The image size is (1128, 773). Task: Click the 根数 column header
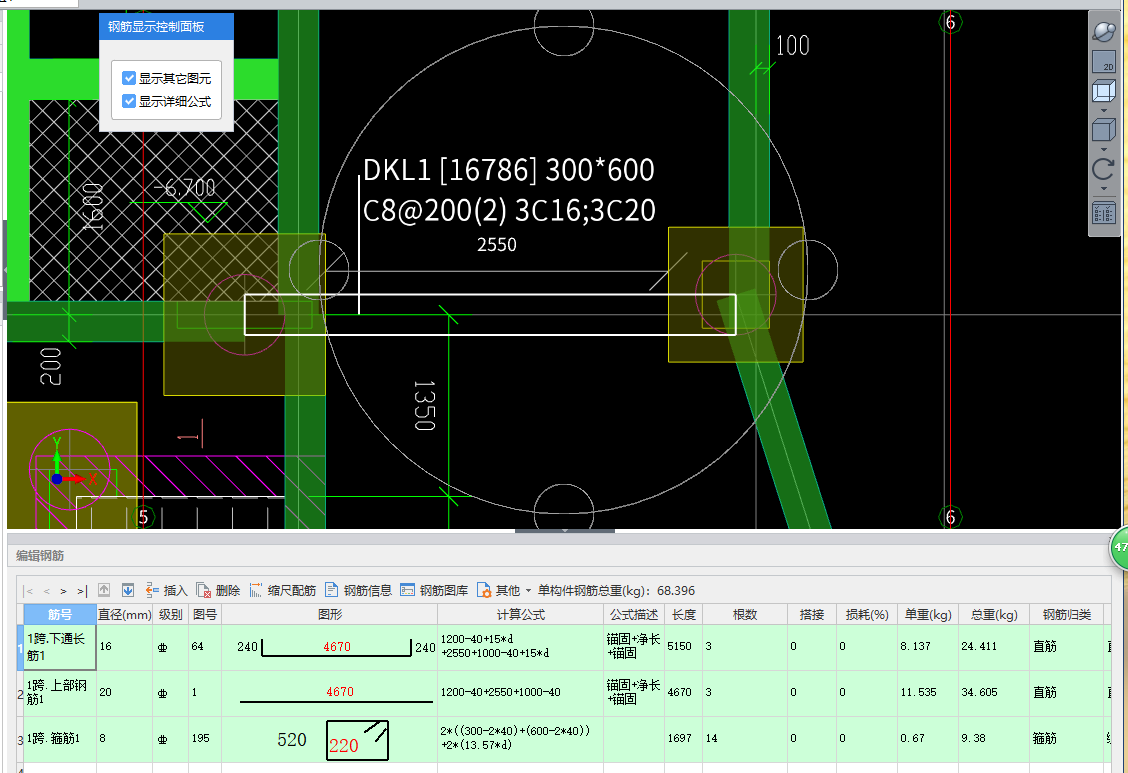tap(745, 614)
